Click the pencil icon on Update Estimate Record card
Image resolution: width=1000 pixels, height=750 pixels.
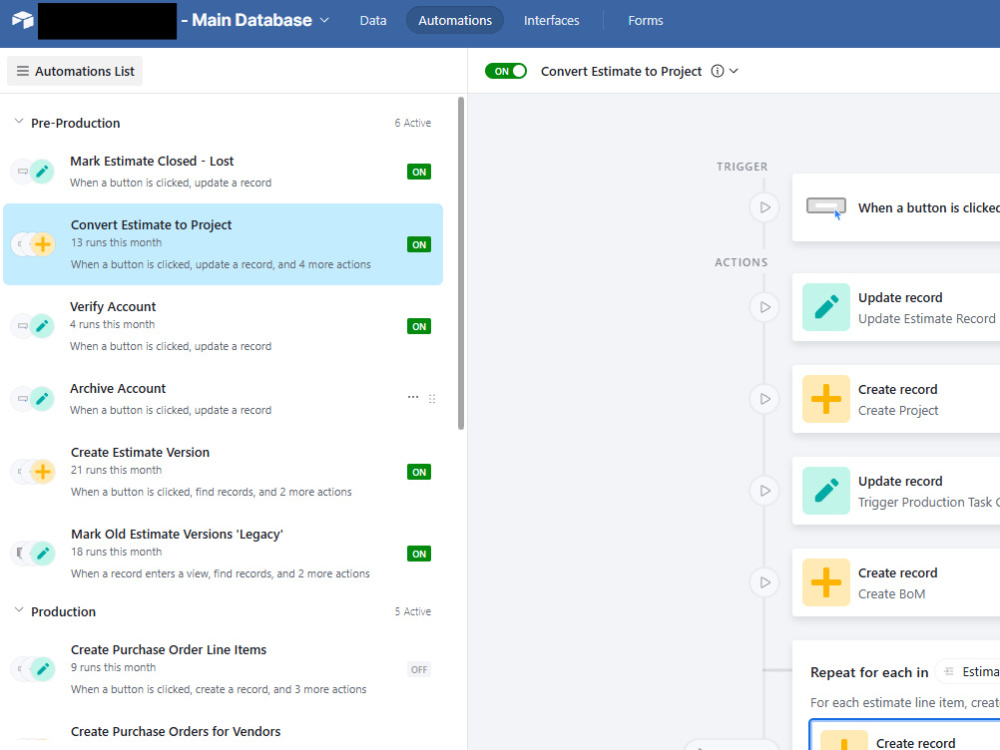click(x=826, y=307)
